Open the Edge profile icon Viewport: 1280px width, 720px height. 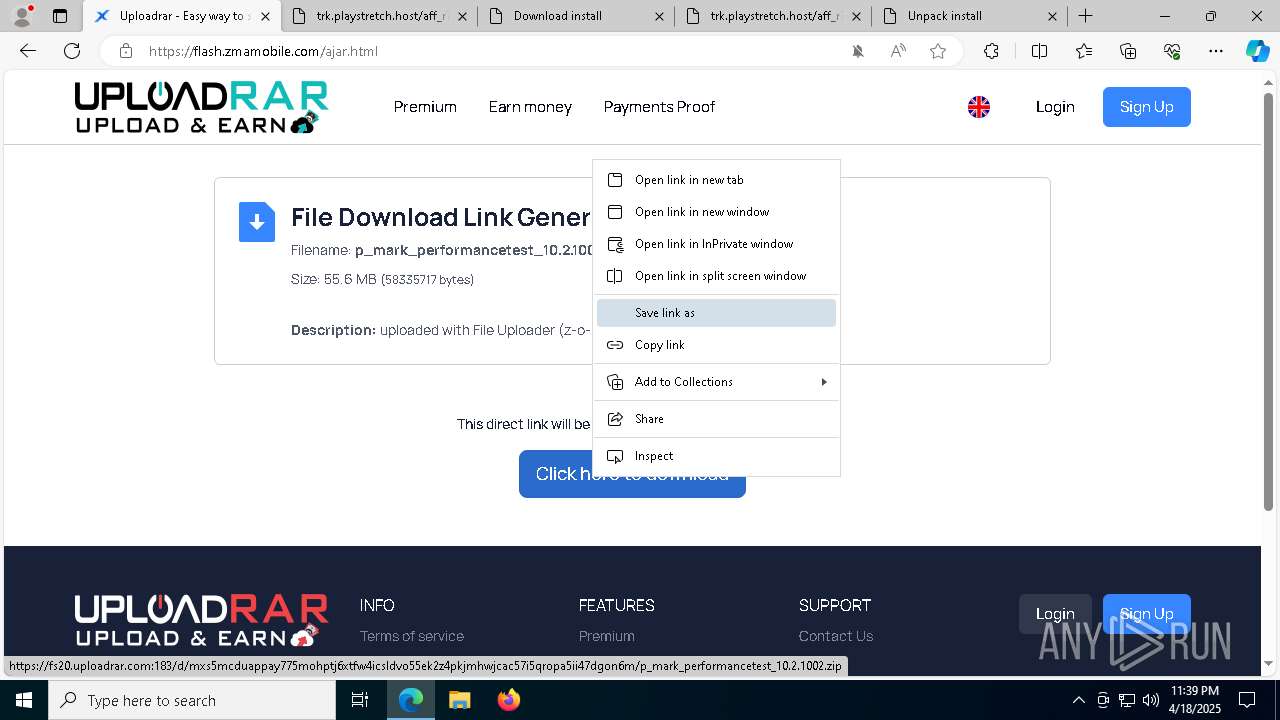(22, 16)
